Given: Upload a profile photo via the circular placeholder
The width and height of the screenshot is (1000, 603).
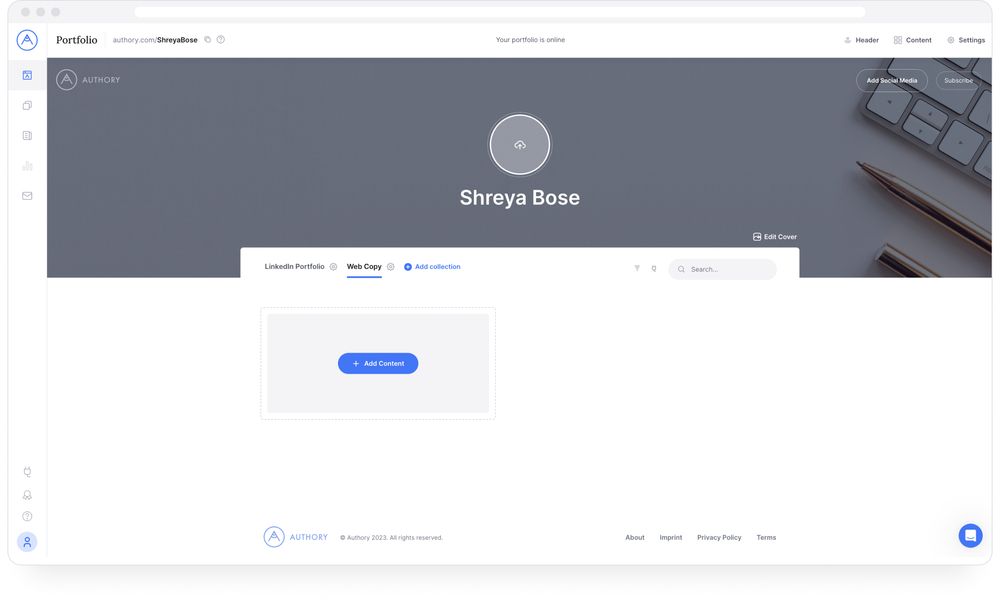Looking at the screenshot, I should (x=519, y=144).
